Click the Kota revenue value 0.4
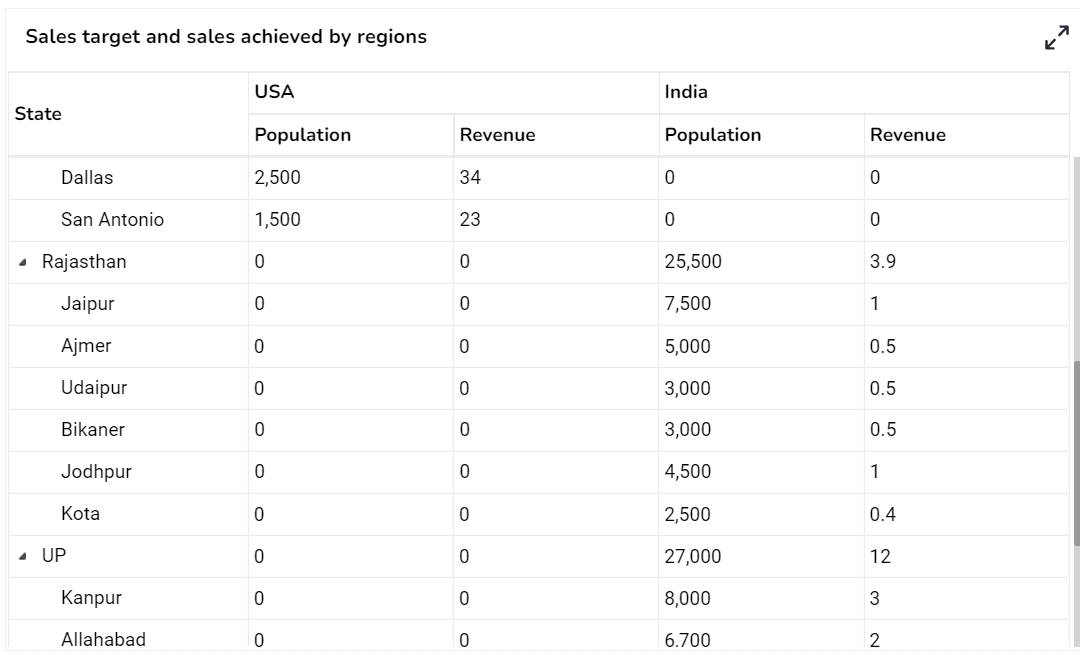The width and height of the screenshot is (1080, 655). point(883,514)
